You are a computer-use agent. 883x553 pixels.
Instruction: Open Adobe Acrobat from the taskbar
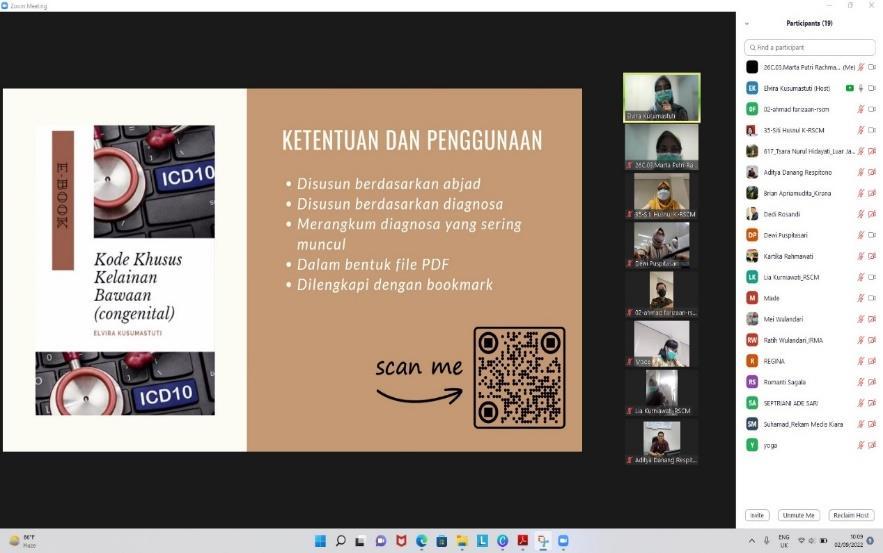click(x=523, y=541)
